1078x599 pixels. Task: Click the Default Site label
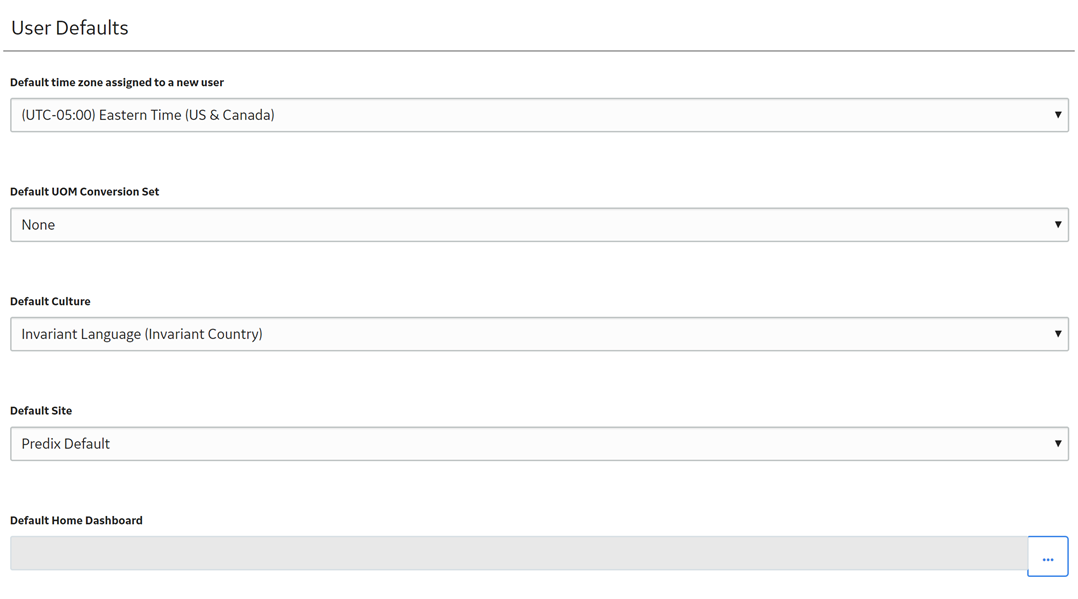[x=41, y=411]
